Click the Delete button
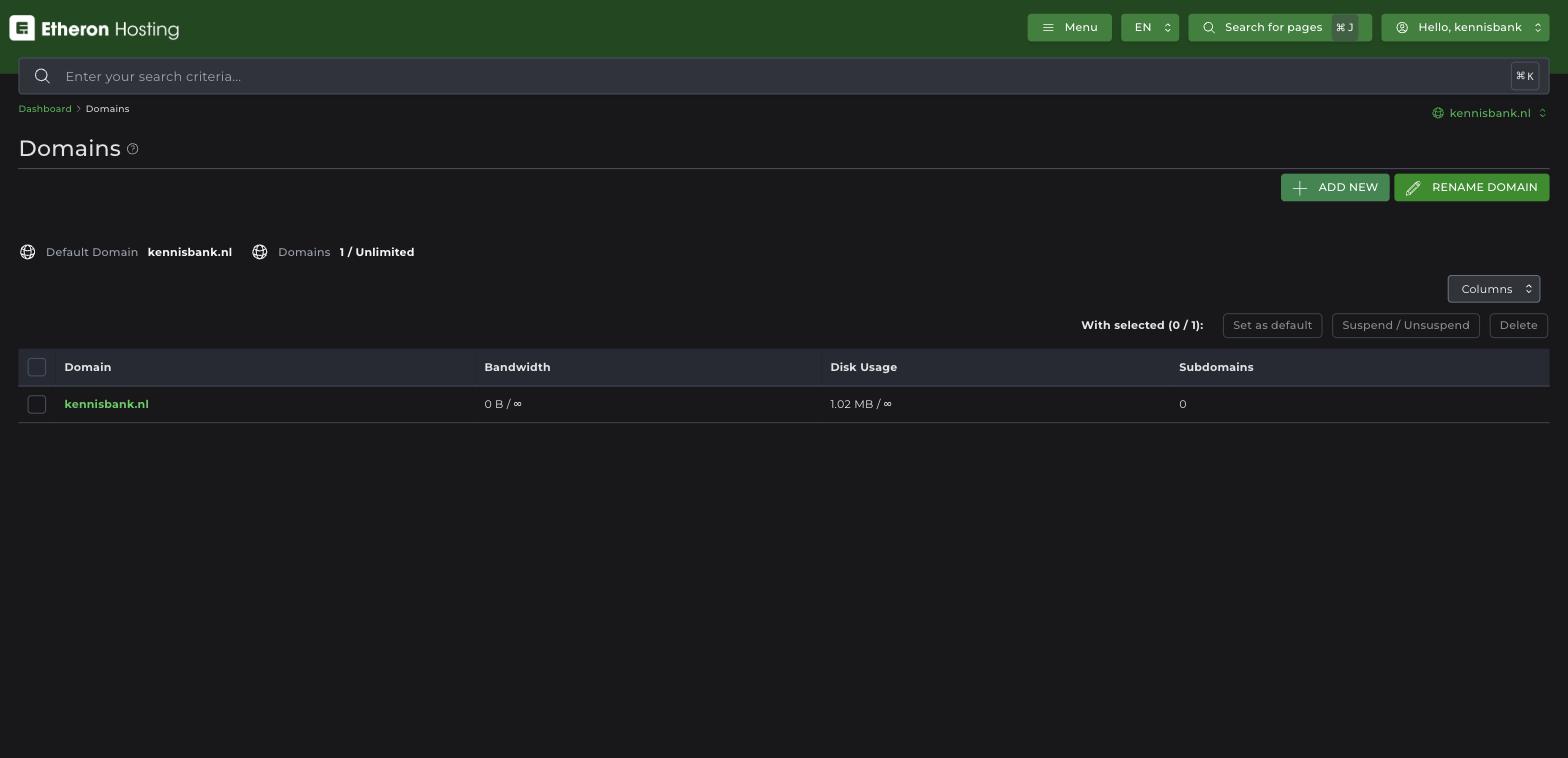The image size is (1568, 758). (1518, 326)
